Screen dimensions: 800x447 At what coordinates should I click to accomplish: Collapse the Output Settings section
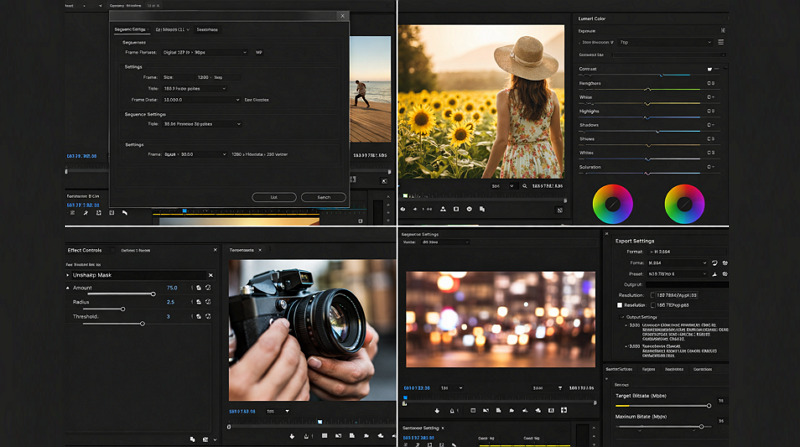pyautogui.click(x=622, y=317)
